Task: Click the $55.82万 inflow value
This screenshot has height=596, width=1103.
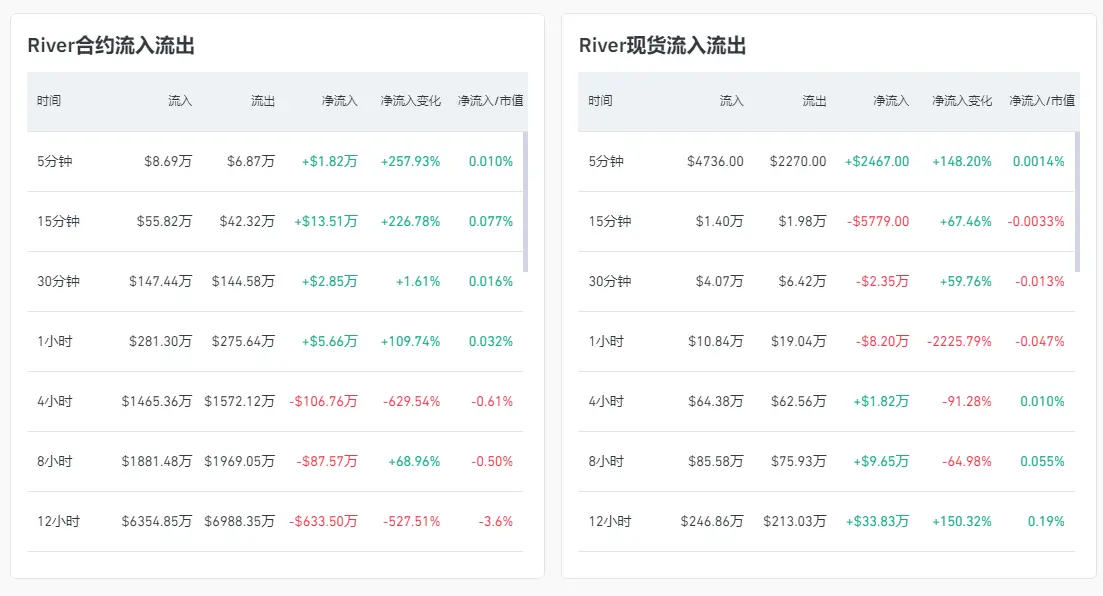Action: click(x=165, y=222)
